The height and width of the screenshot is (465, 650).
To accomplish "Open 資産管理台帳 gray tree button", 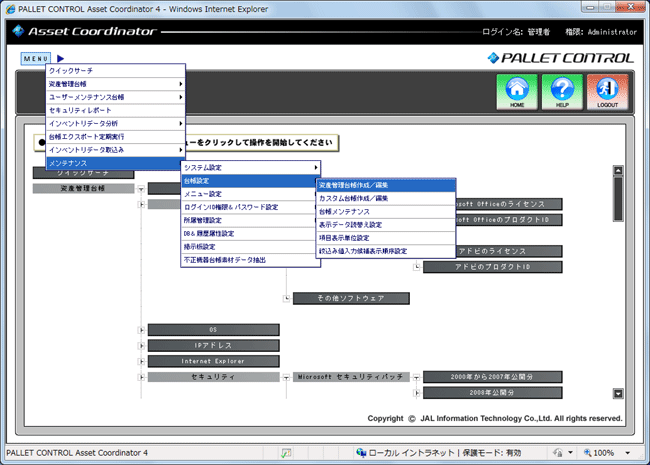I will coord(83,189).
